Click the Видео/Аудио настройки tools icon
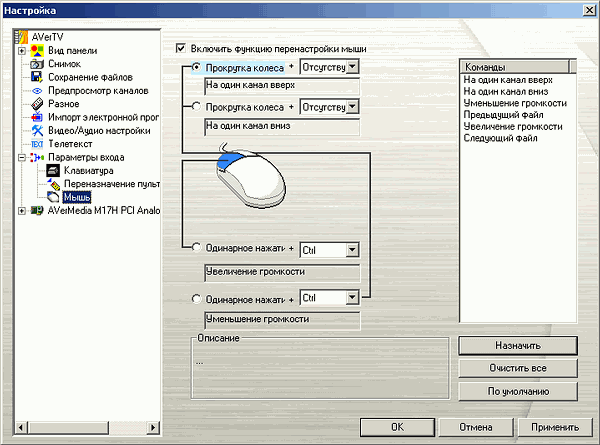The height and width of the screenshot is (445, 600). click(x=37, y=130)
